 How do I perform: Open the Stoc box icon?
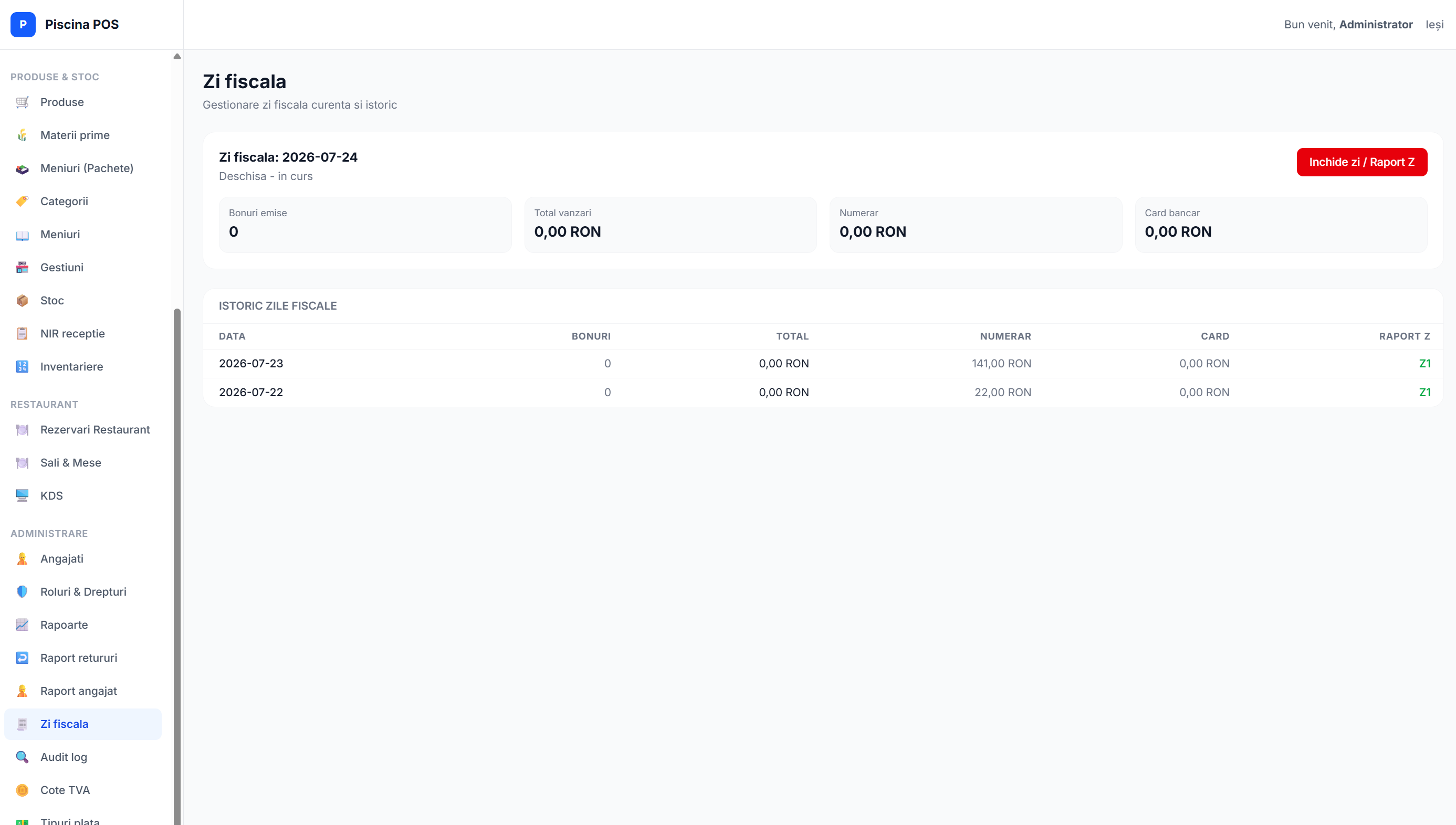[22, 300]
